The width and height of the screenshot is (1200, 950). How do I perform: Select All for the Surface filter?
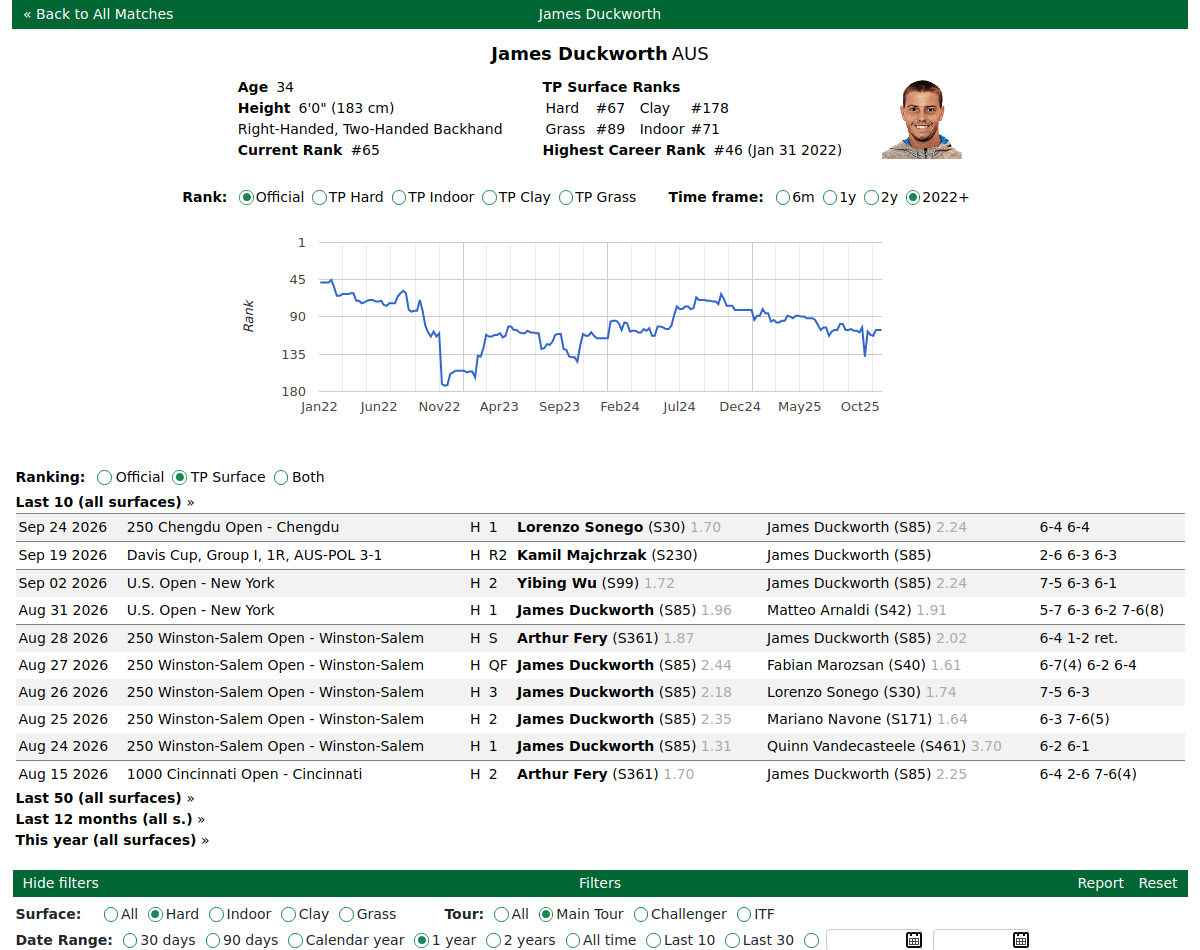tap(111, 914)
